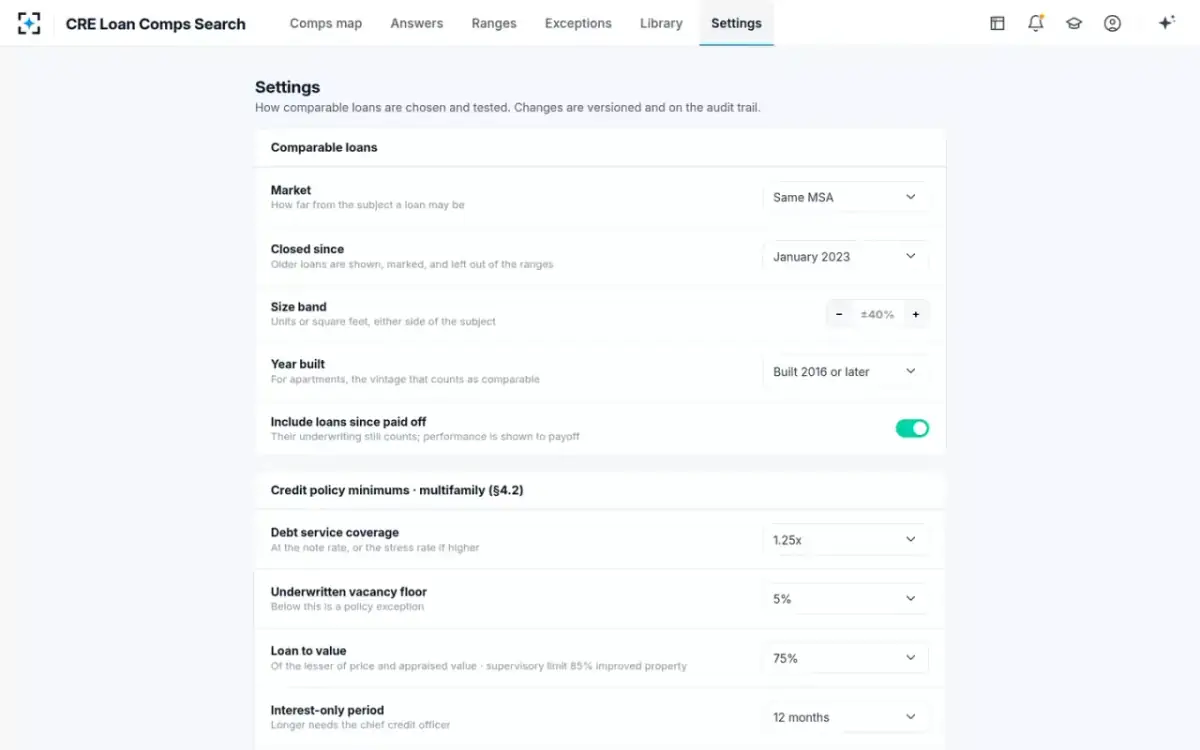
Task: Decrease the Size band percentage
Action: (x=839, y=314)
